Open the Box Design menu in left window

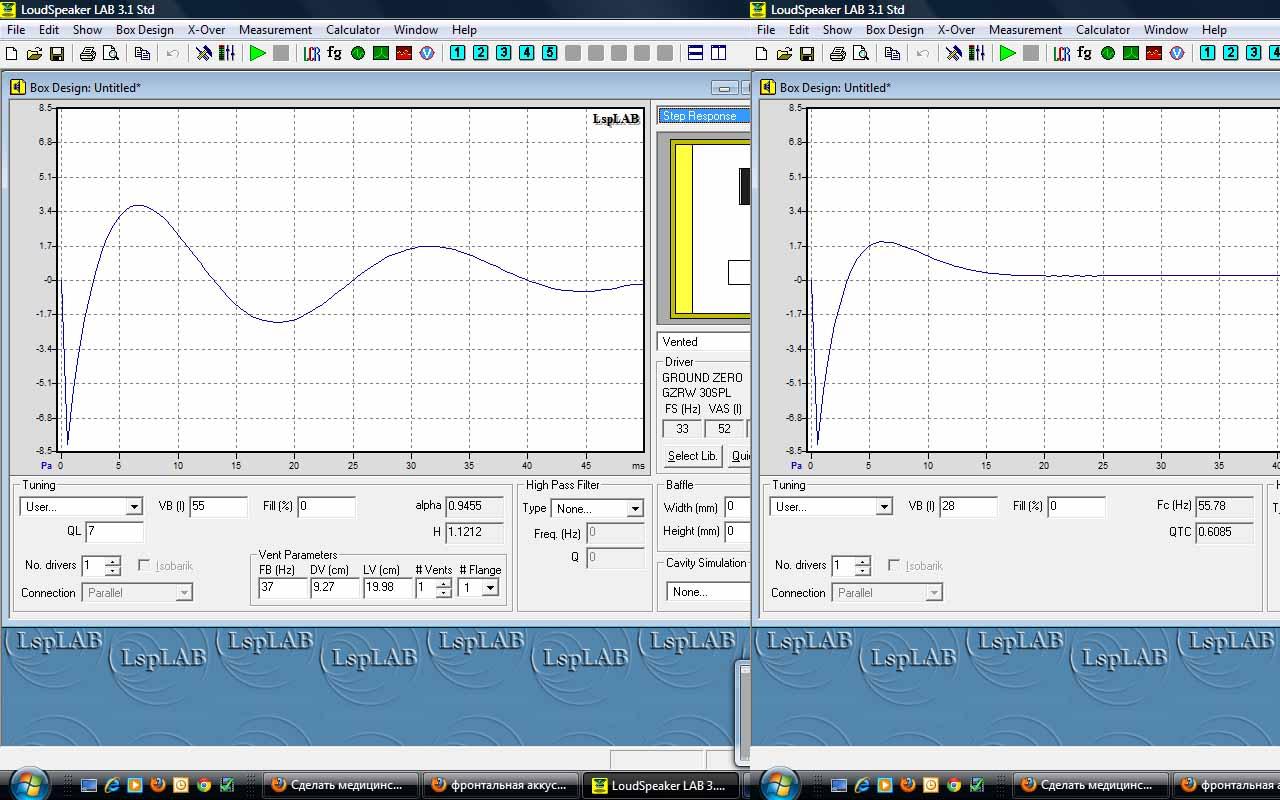(145, 30)
